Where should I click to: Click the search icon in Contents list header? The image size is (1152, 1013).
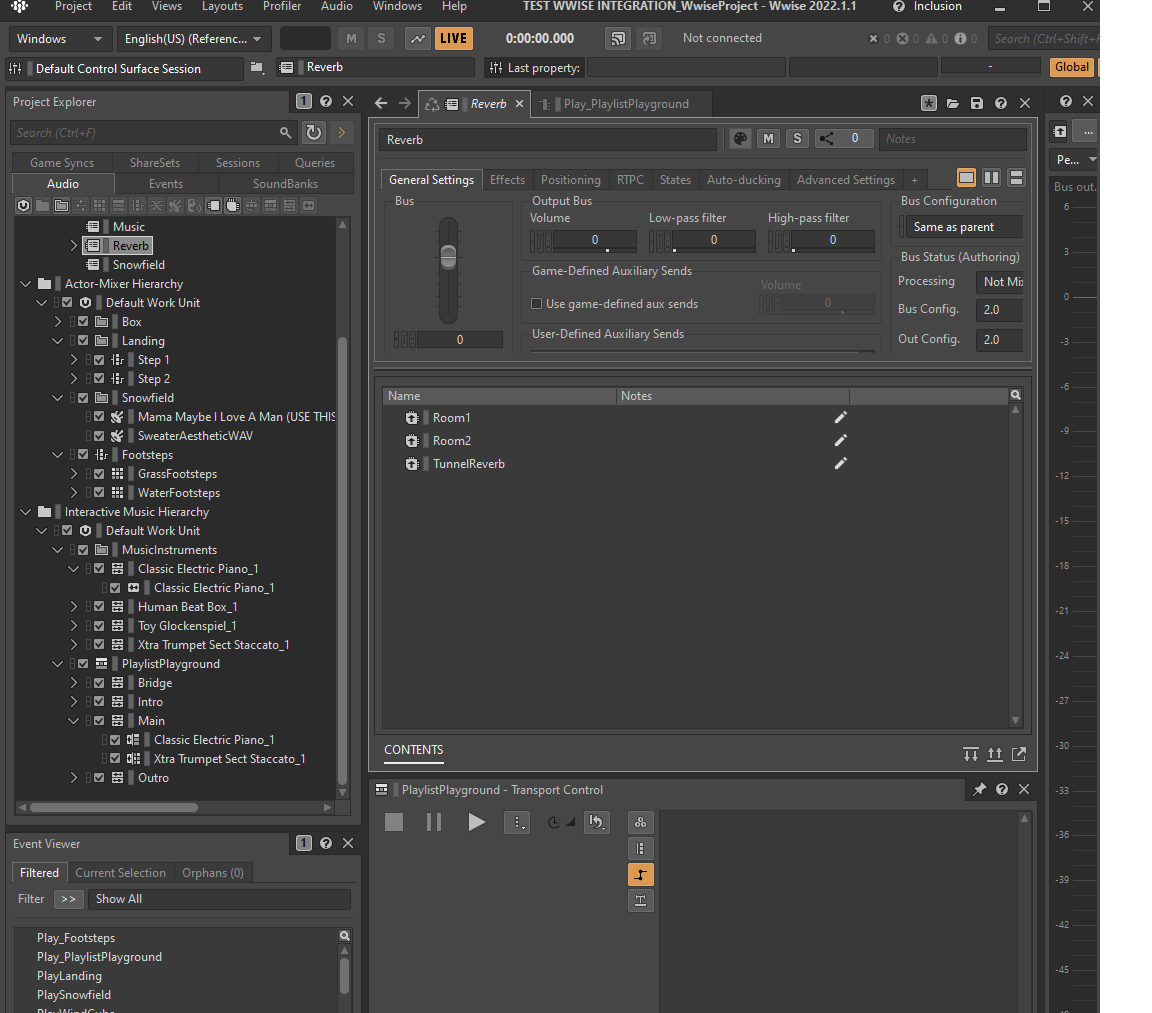[x=1015, y=395]
